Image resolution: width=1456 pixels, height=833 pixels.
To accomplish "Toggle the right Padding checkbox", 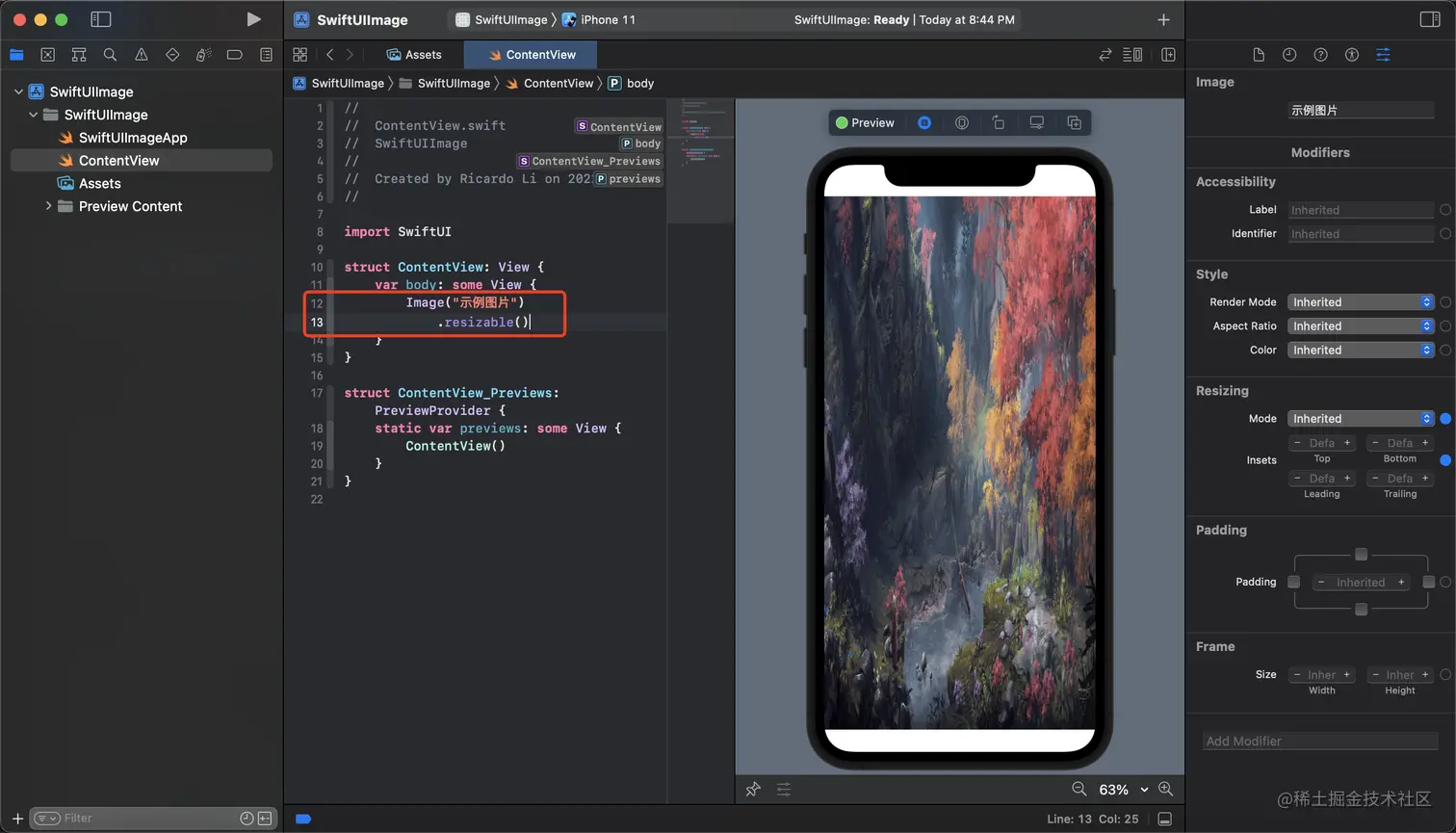I will [x=1428, y=582].
